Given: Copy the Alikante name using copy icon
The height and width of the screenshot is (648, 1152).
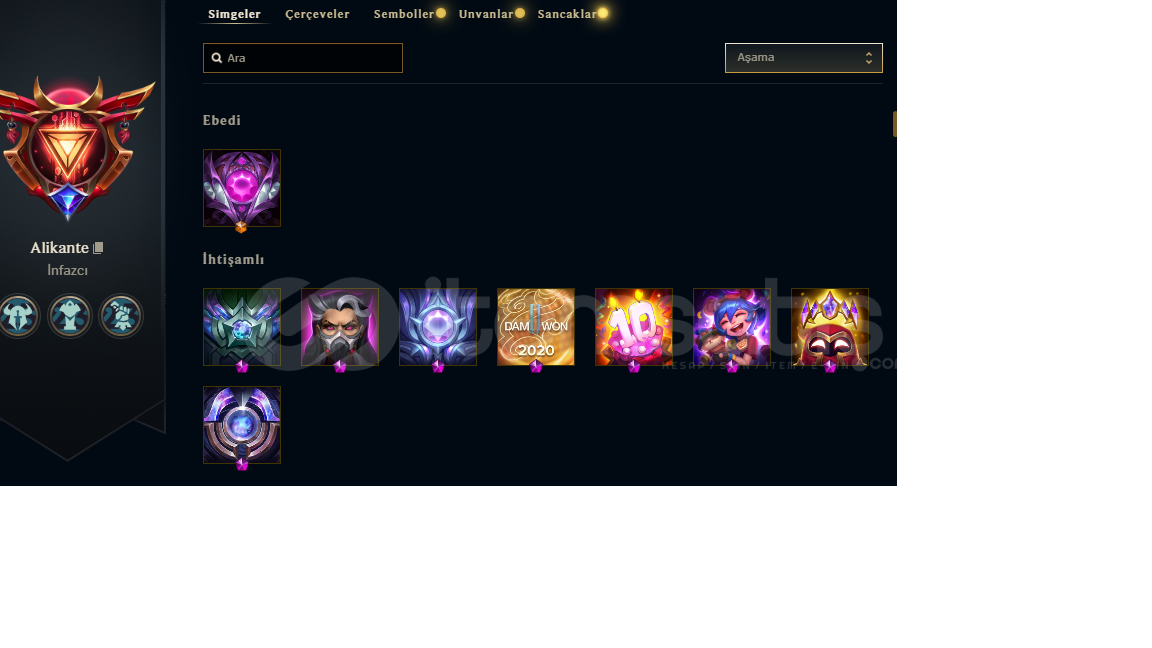Looking at the screenshot, I should tap(98, 248).
